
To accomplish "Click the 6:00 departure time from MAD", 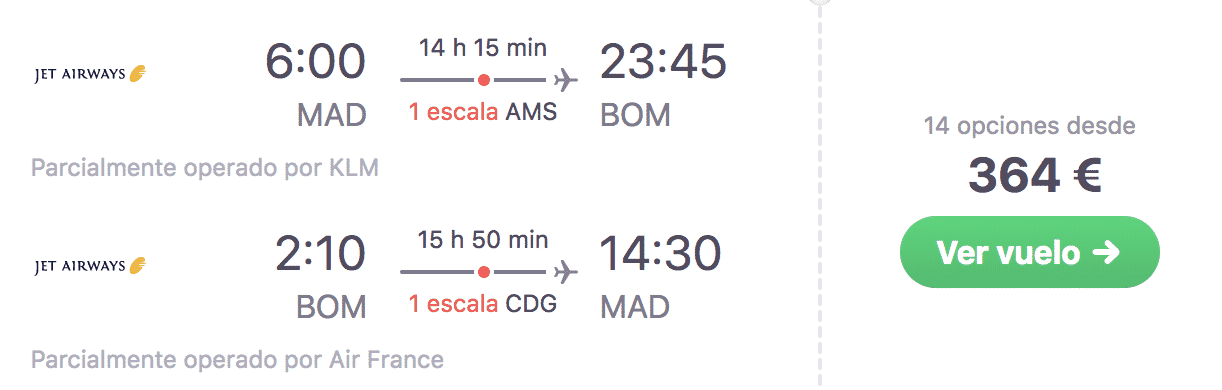I will click(316, 63).
